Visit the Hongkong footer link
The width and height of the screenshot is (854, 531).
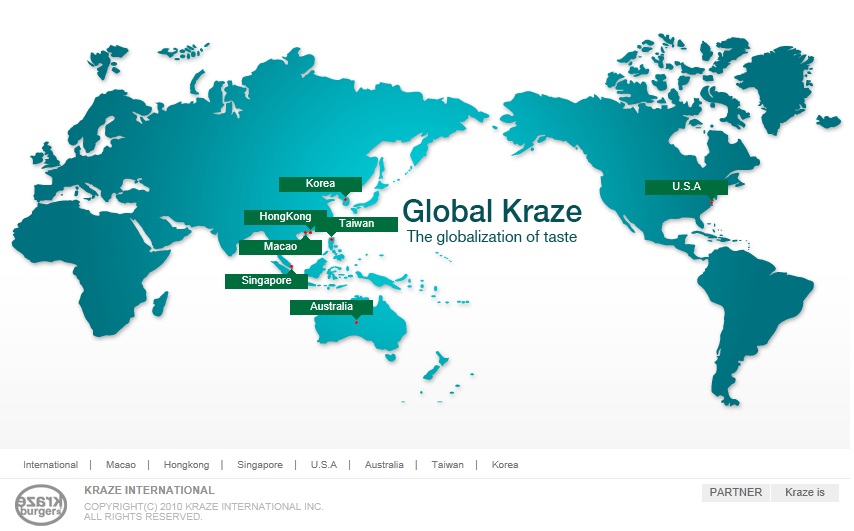point(186,465)
